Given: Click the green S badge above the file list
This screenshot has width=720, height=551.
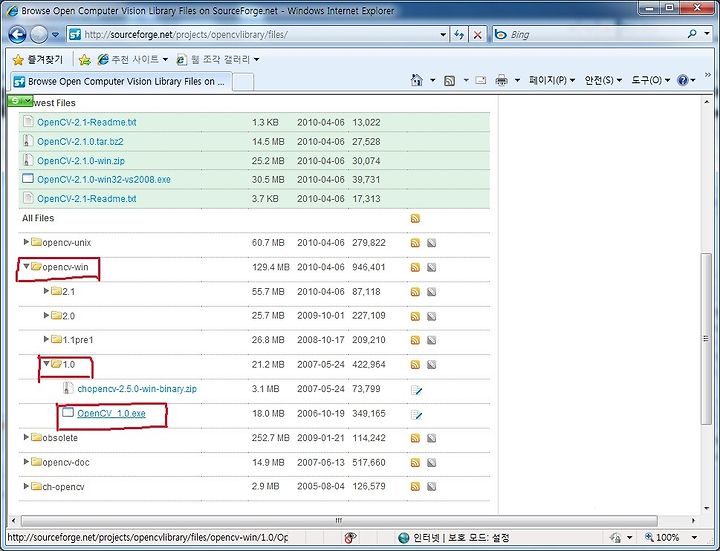Looking at the screenshot, I should pos(20,101).
